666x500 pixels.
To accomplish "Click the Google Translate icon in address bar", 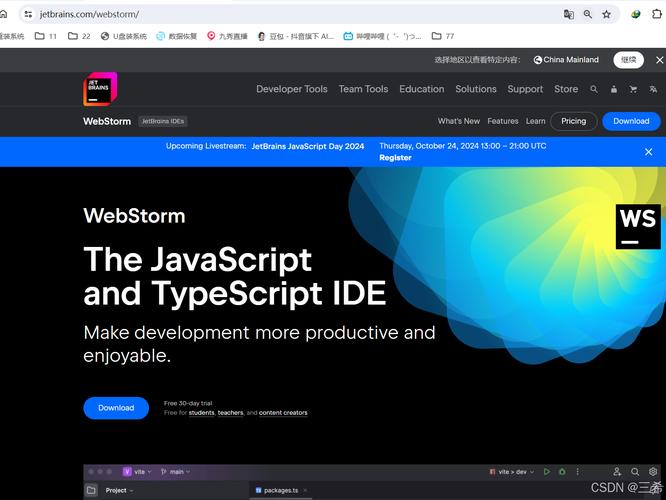I will (x=569, y=14).
